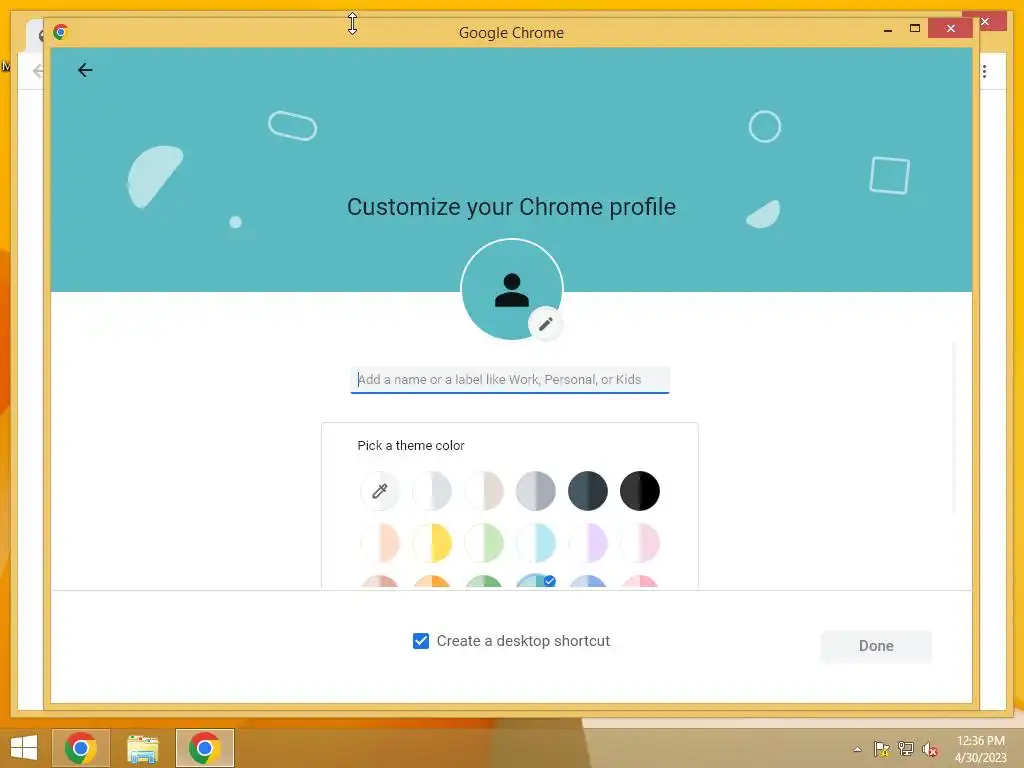Image resolution: width=1024 pixels, height=768 pixels.
Task: Choose the medium gray theme swatch
Action: tap(536, 490)
